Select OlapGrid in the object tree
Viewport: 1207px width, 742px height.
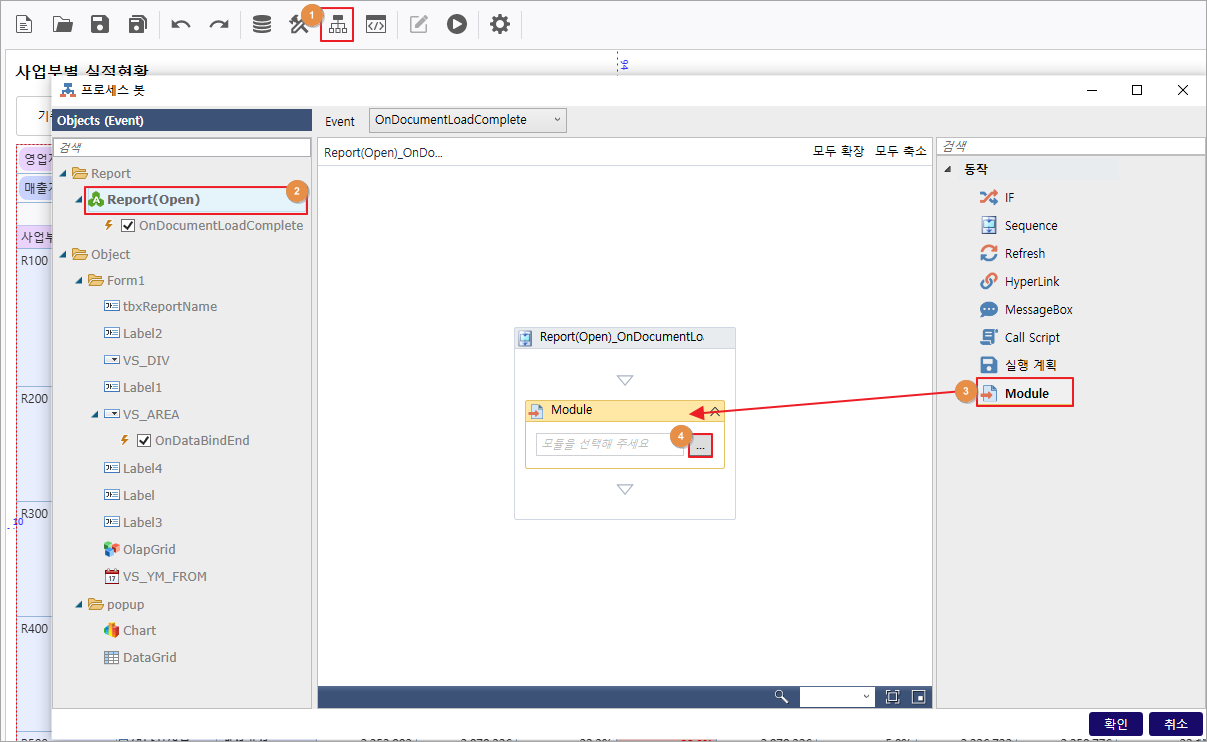pyautogui.click(x=149, y=550)
